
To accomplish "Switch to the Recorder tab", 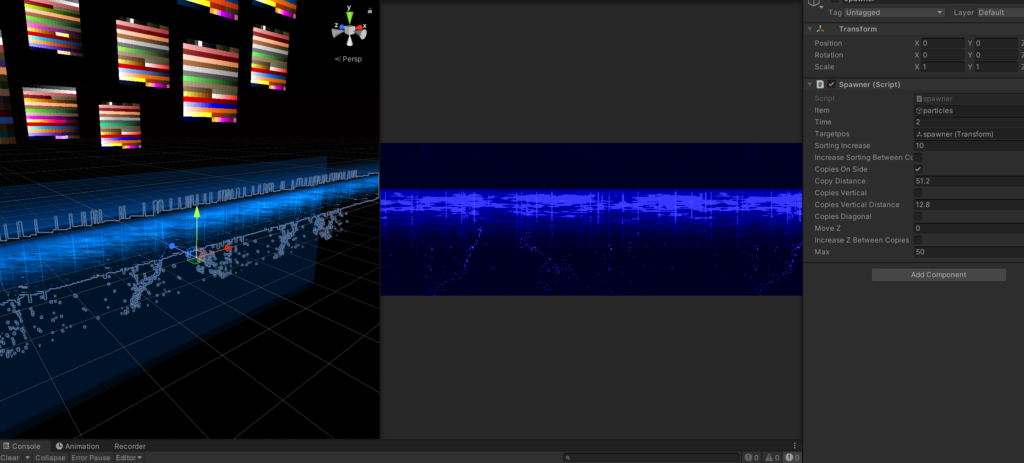I will pos(129,446).
